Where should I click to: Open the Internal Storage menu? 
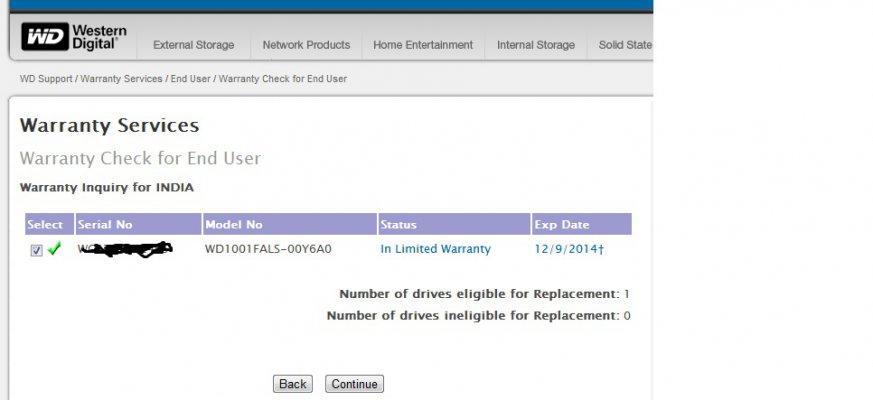[536, 45]
